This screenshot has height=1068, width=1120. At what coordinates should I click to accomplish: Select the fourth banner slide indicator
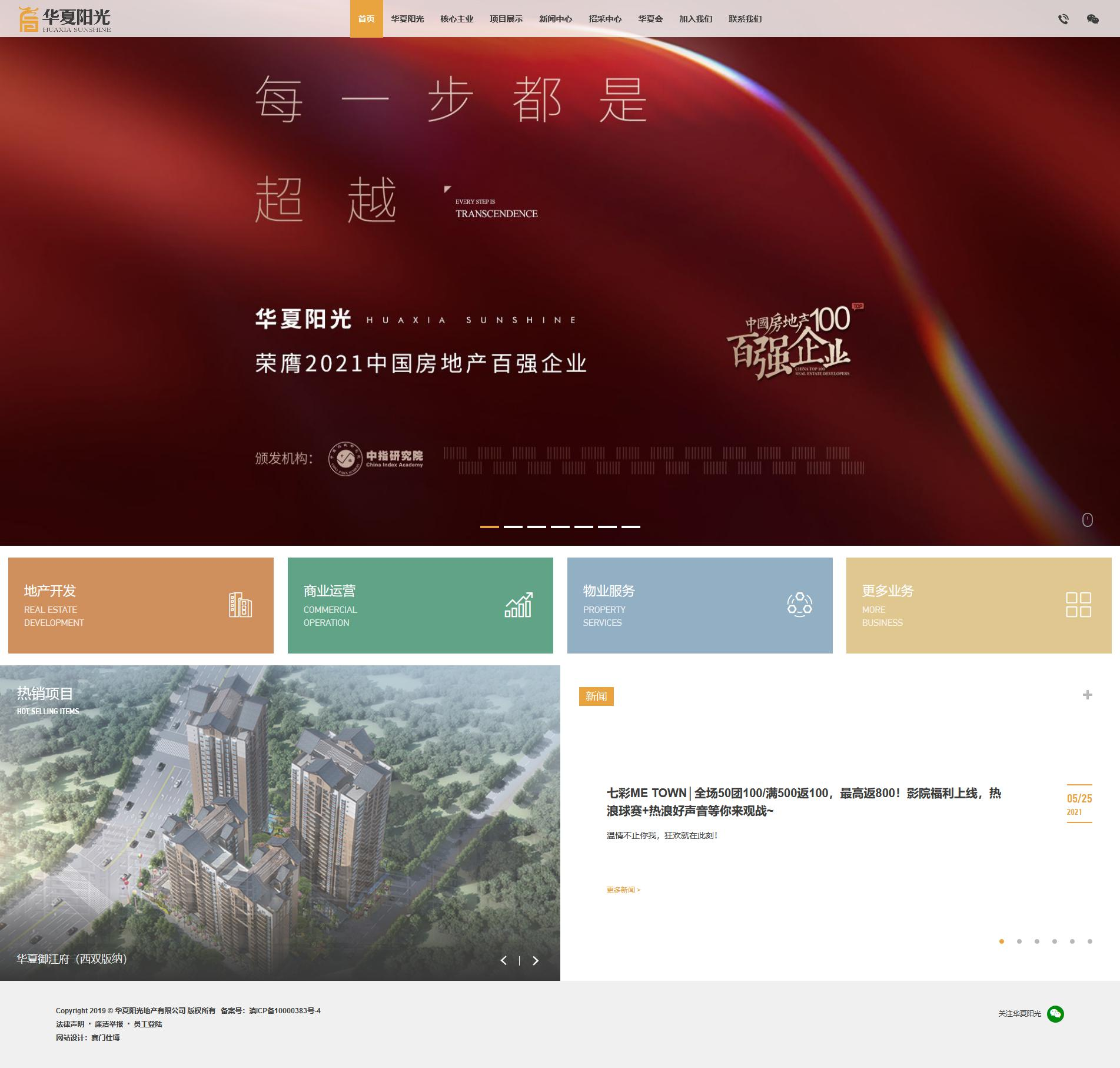pyautogui.click(x=560, y=526)
